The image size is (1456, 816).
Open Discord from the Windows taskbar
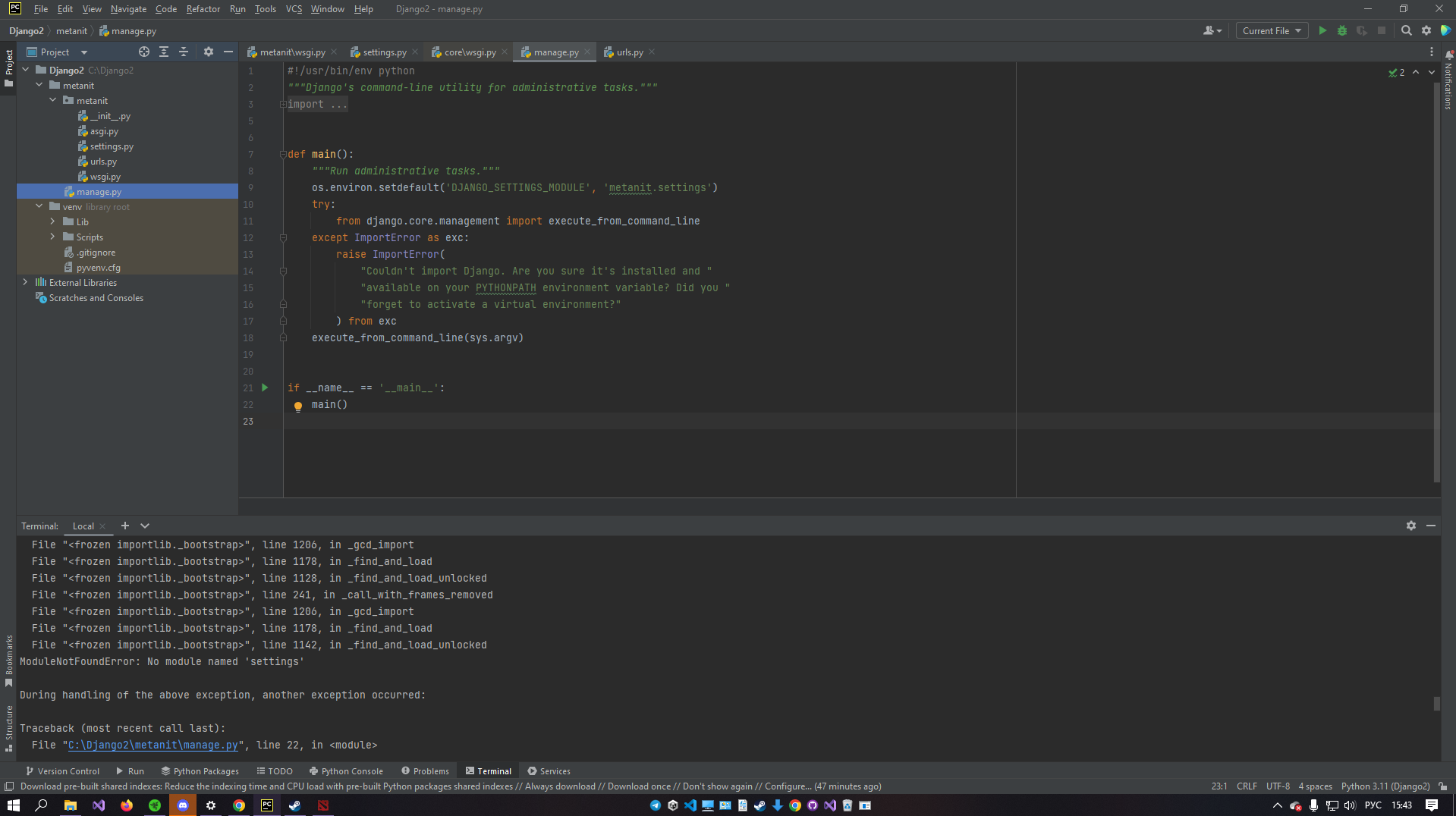click(183, 805)
